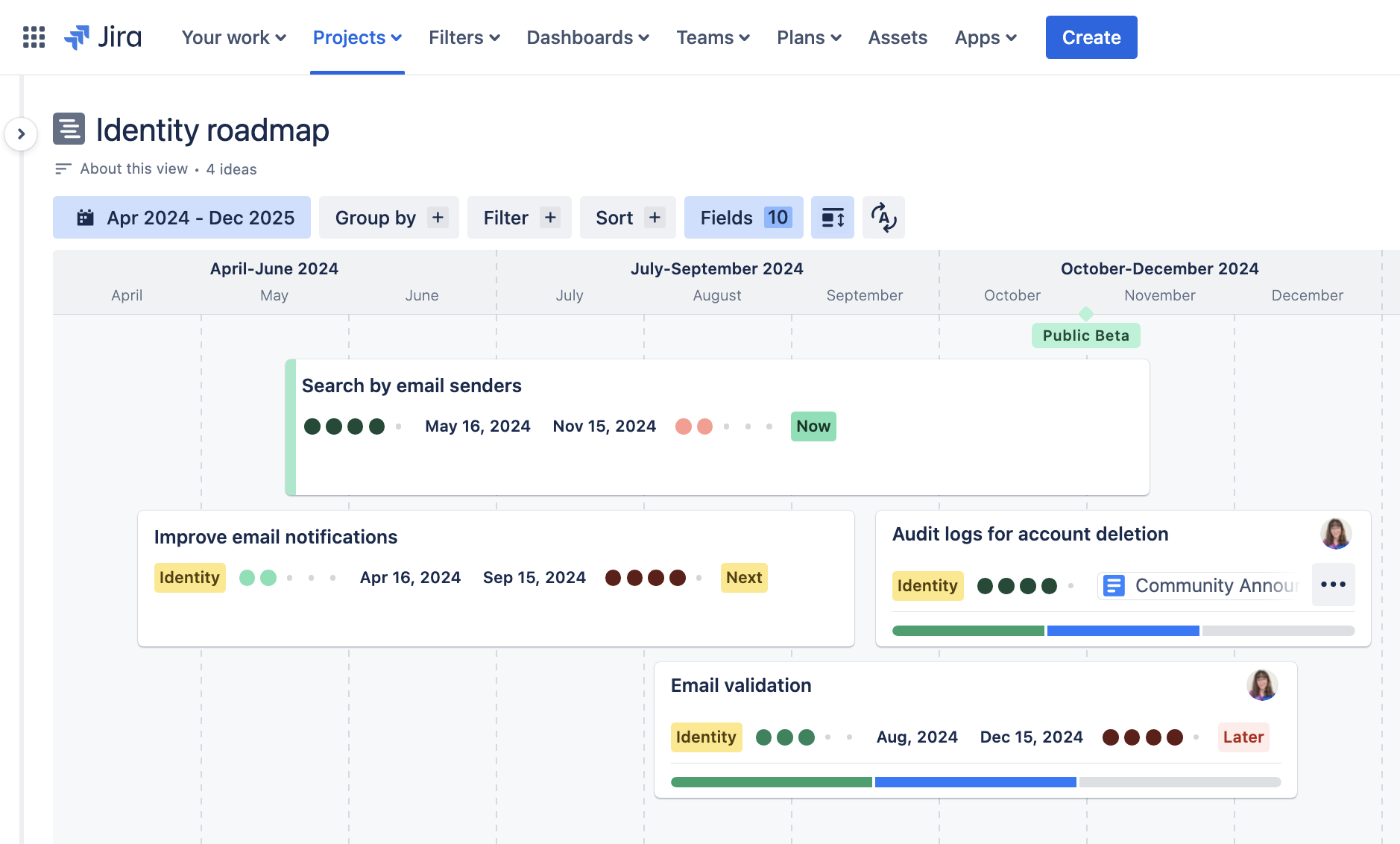Image resolution: width=1400 pixels, height=844 pixels.
Task: Open Your work dropdown menu
Action: pos(234,37)
